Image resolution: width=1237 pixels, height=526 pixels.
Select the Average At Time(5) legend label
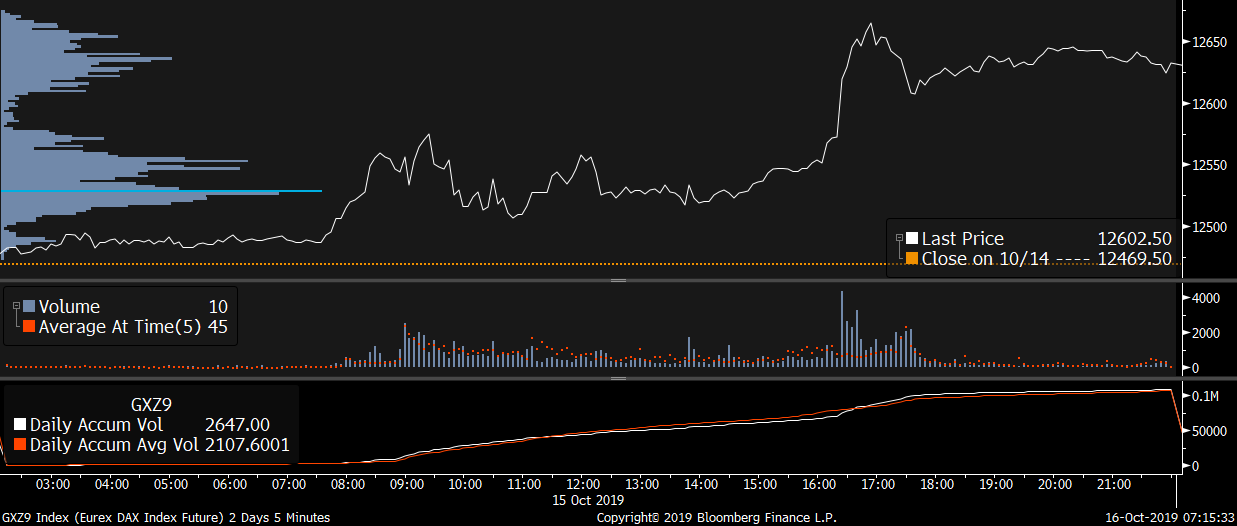click(119, 326)
